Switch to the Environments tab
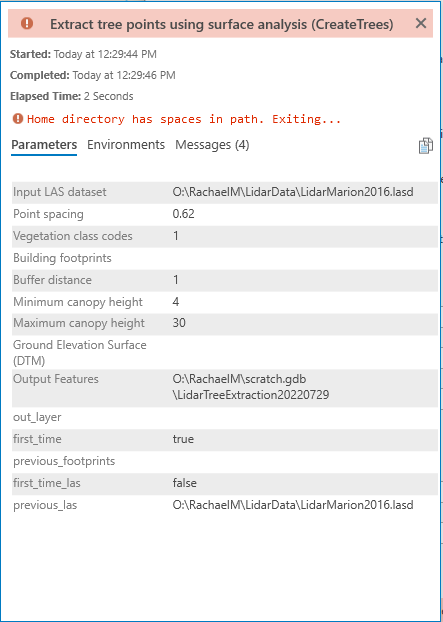This screenshot has height=622, width=443. (126, 145)
